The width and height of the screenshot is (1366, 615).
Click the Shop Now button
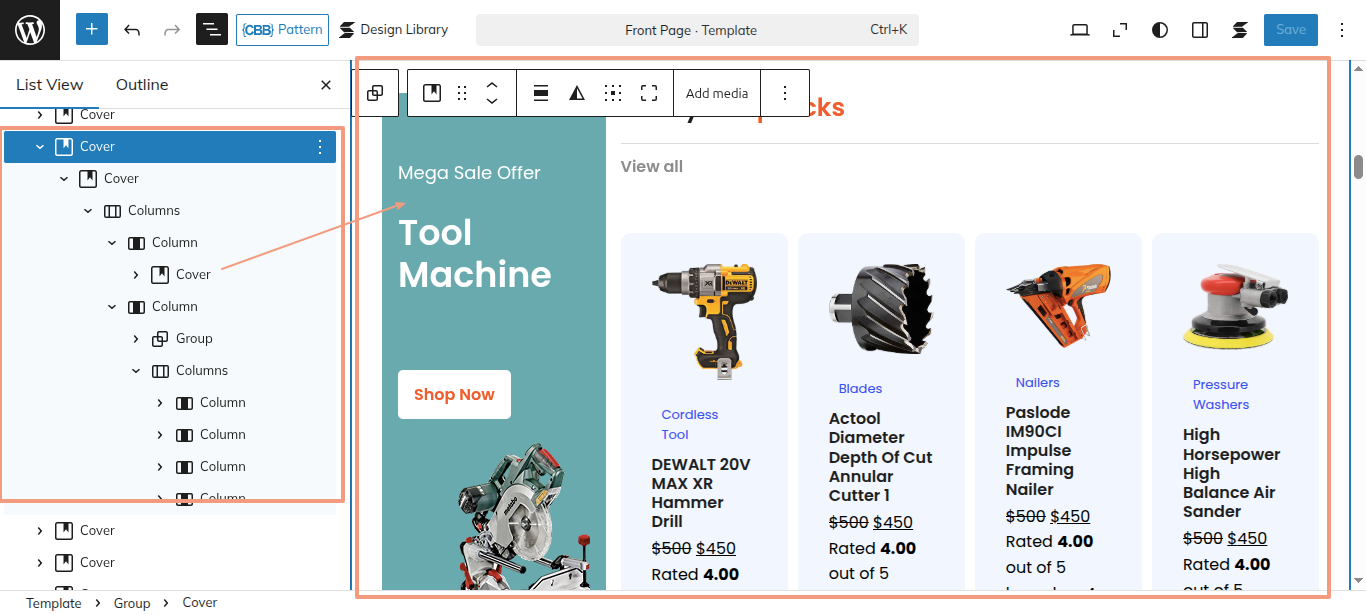pyautogui.click(x=454, y=394)
